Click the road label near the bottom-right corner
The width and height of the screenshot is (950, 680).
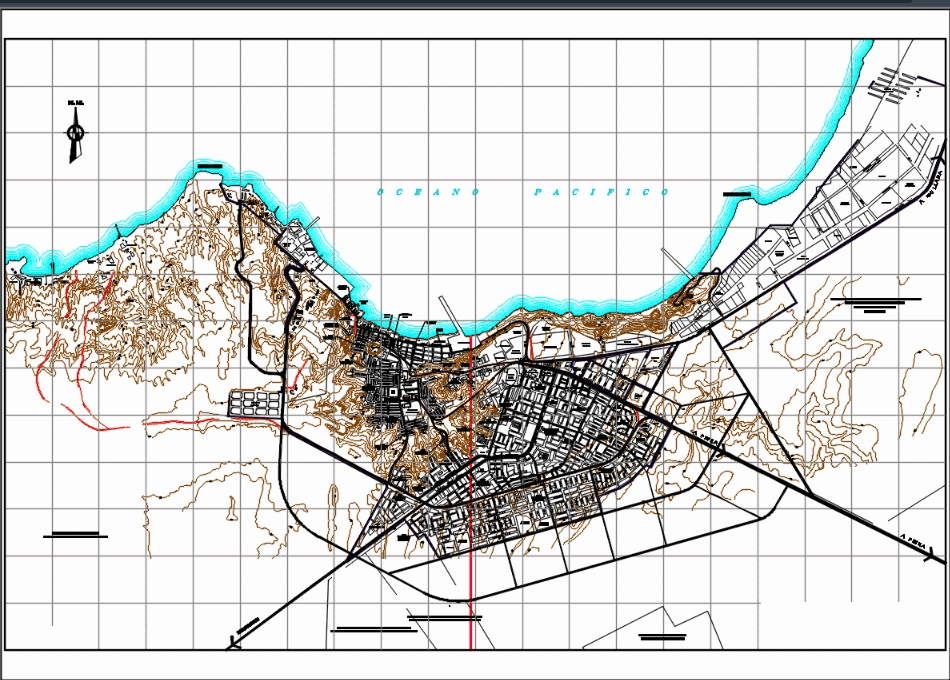click(x=912, y=541)
